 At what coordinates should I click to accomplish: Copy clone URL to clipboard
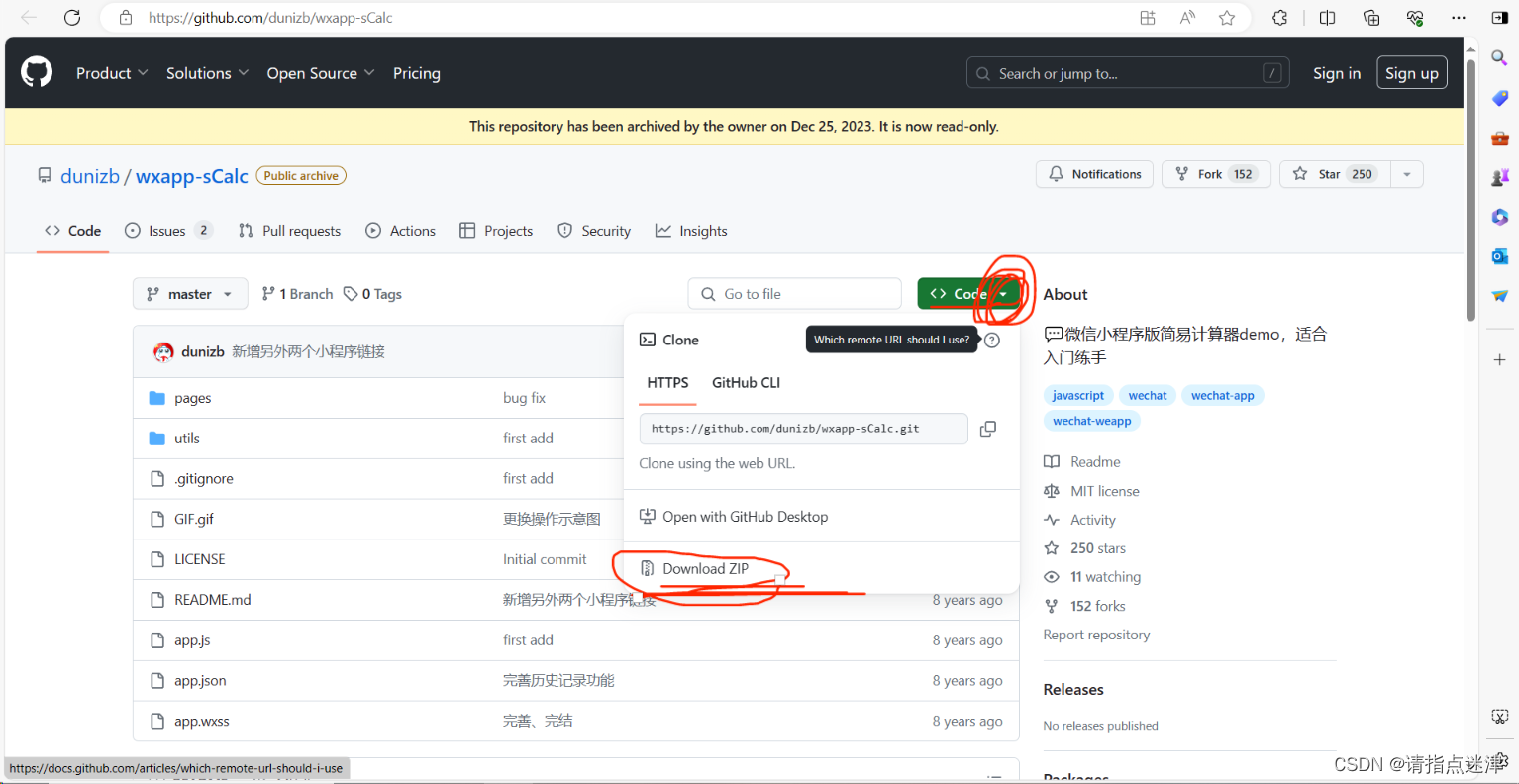coord(987,429)
